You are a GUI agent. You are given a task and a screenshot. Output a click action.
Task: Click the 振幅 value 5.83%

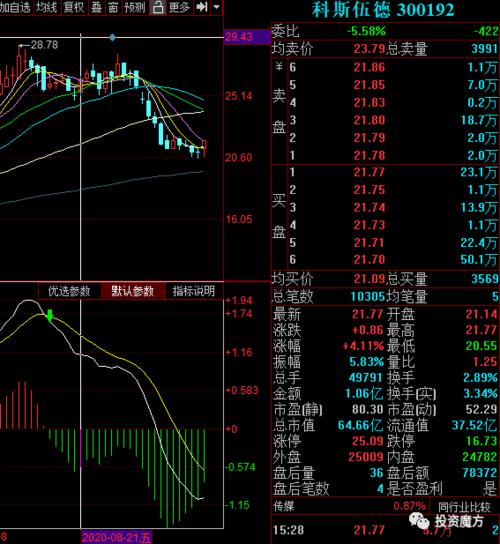click(x=366, y=362)
